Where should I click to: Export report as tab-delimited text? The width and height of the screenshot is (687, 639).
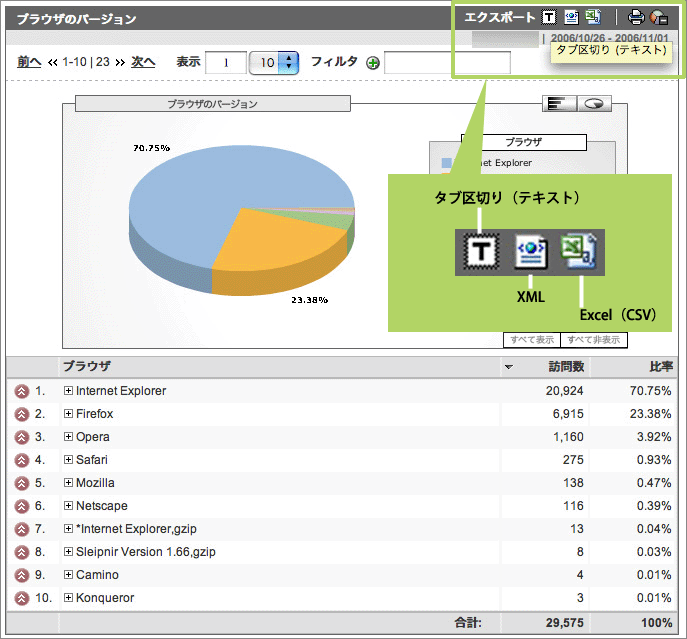pos(548,17)
